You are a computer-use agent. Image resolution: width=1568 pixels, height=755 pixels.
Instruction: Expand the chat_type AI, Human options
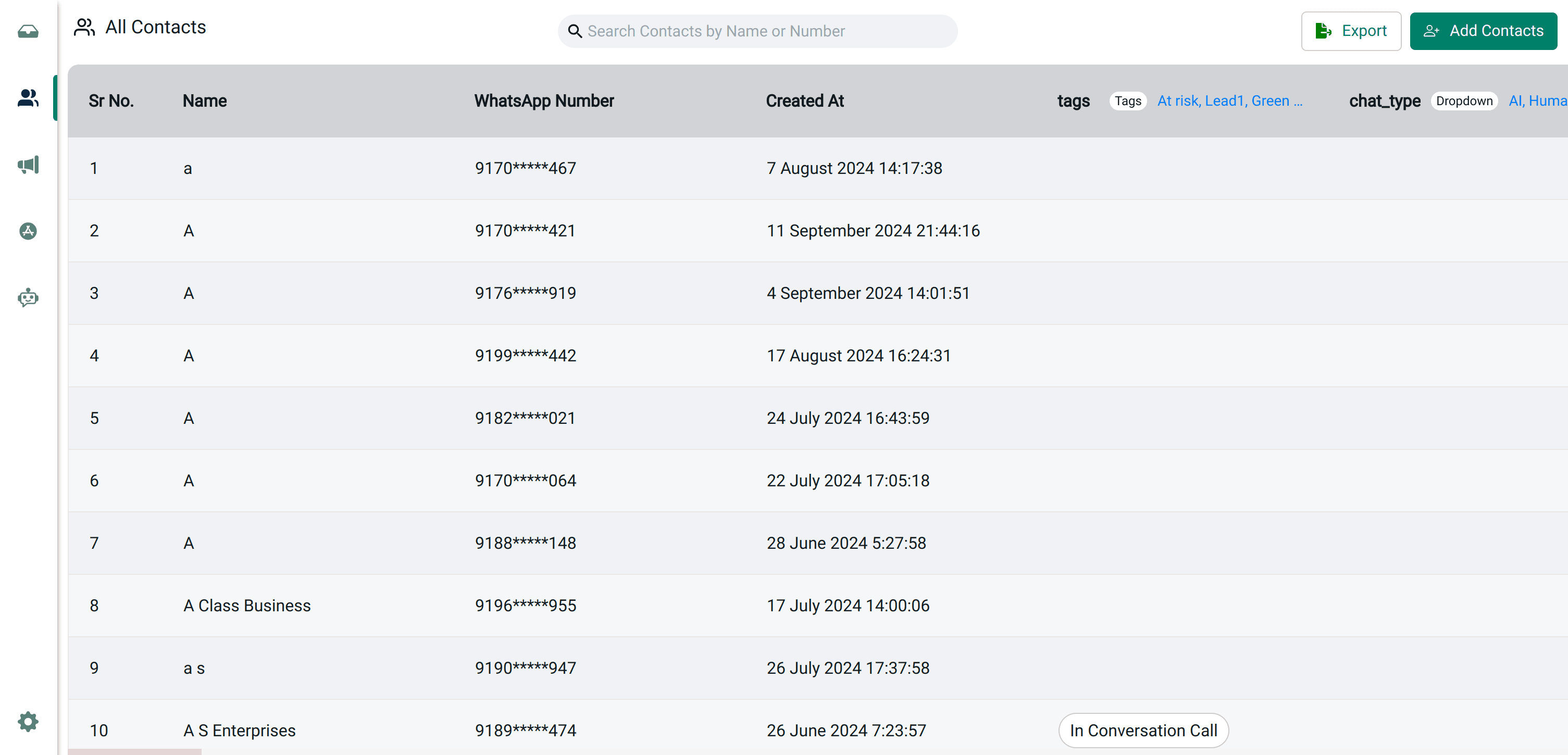click(1537, 101)
